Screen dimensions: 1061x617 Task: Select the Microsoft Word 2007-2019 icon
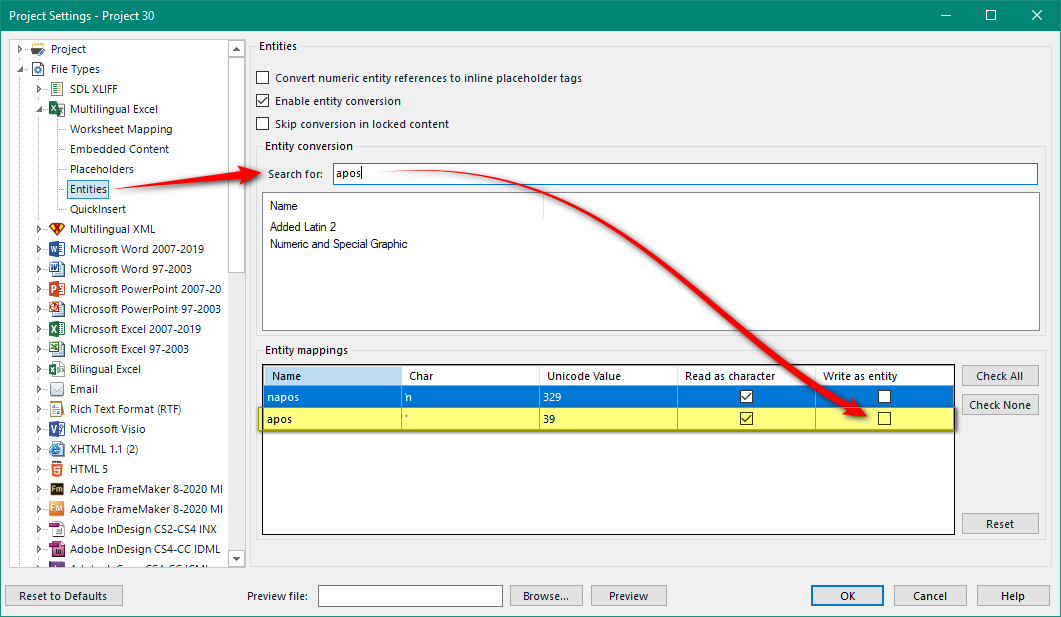coord(57,249)
